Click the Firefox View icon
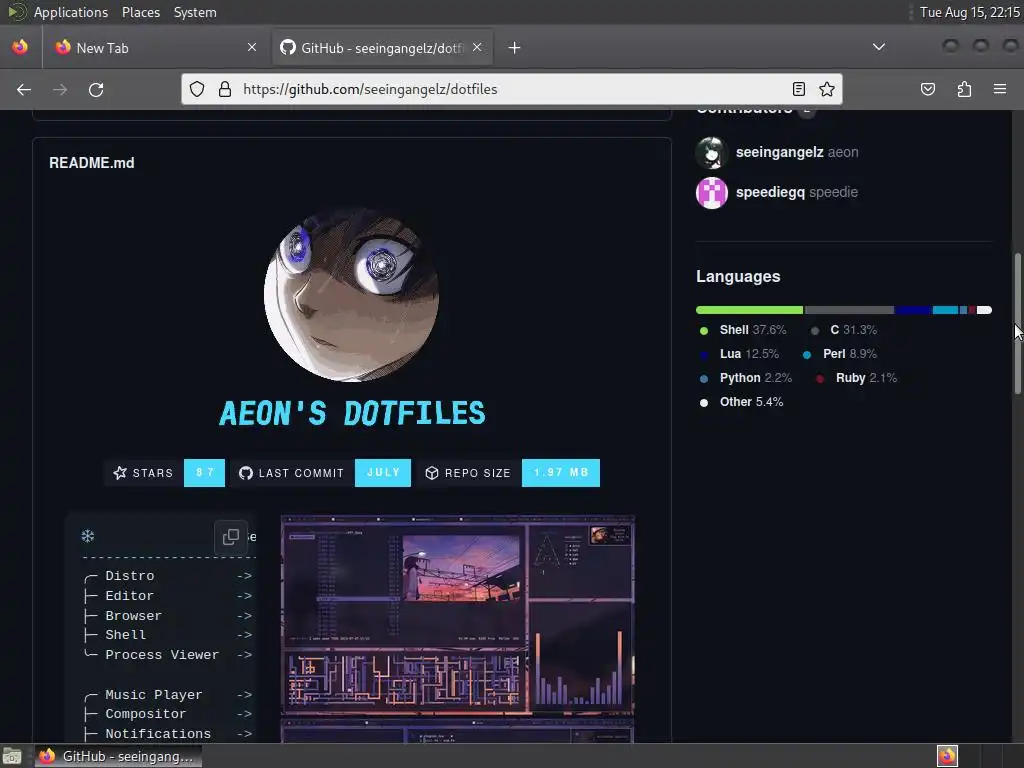This screenshot has height=768, width=1024. pos(20,47)
